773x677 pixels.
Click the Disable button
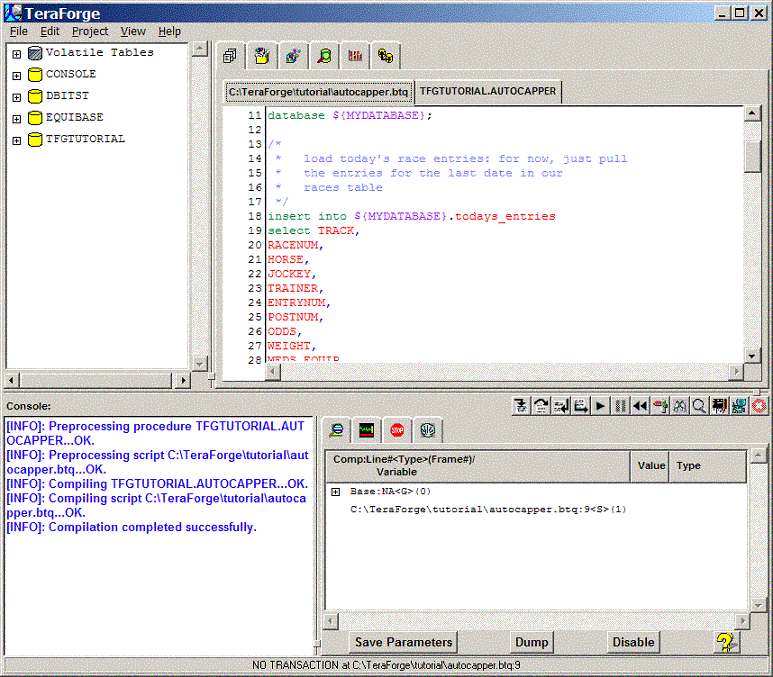[633, 642]
